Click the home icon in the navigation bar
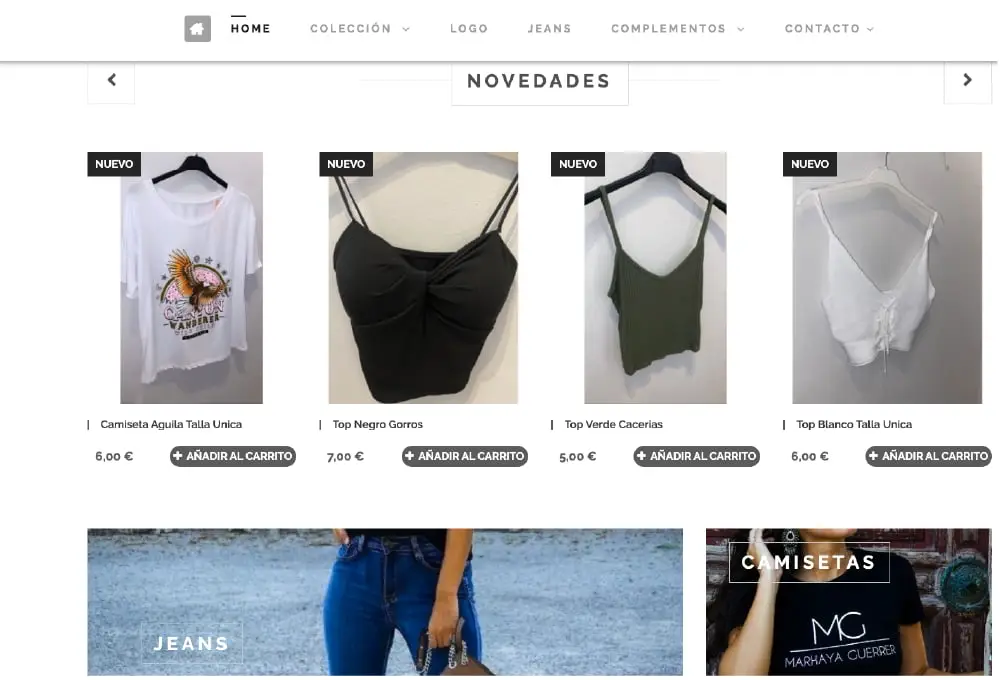This screenshot has width=1000, height=680. [198, 29]
